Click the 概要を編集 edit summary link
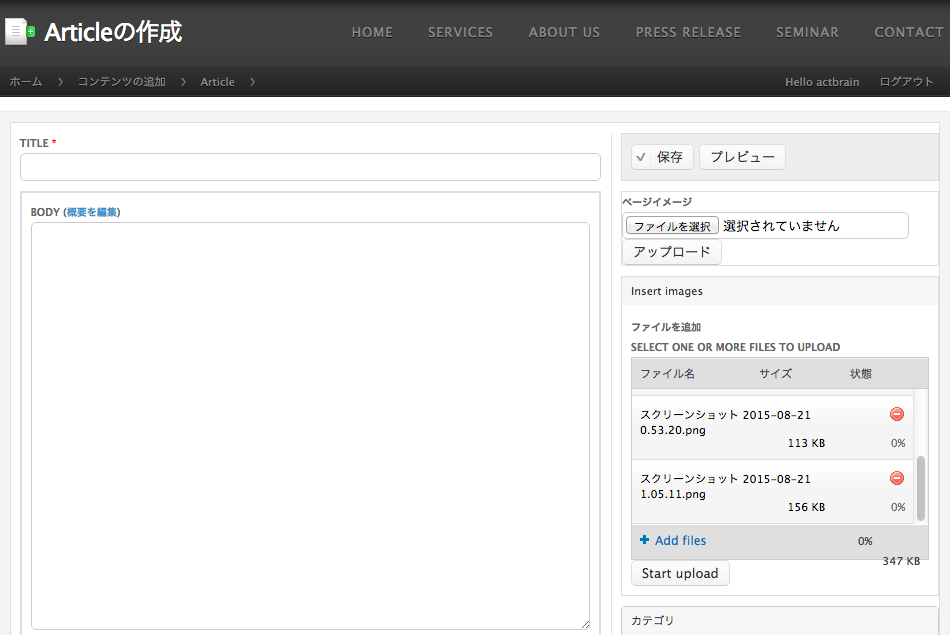This screenshot has height=635, width=950. 92,212
